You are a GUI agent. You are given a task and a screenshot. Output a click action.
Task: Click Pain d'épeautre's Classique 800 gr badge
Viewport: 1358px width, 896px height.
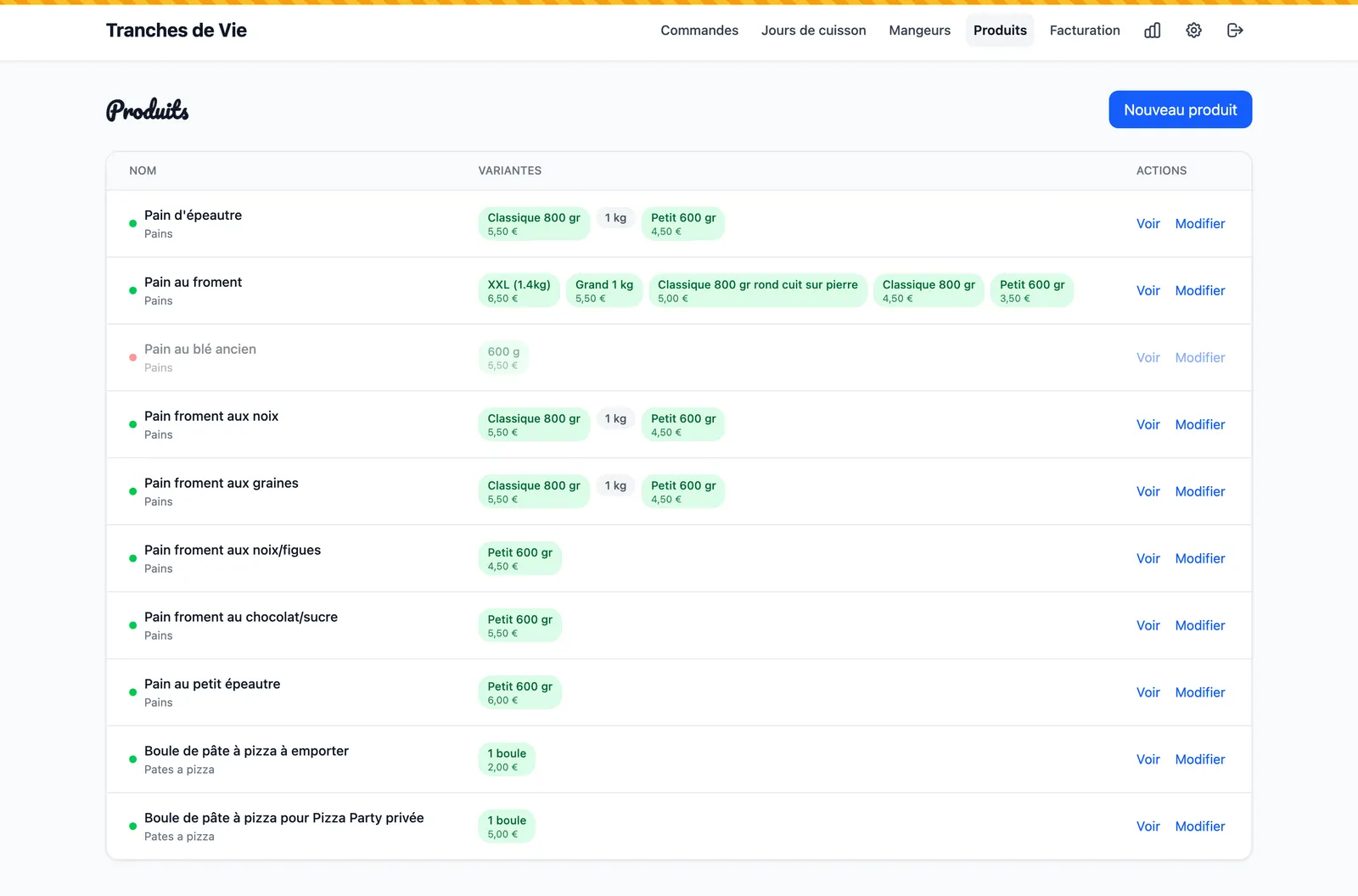[534, 224]
